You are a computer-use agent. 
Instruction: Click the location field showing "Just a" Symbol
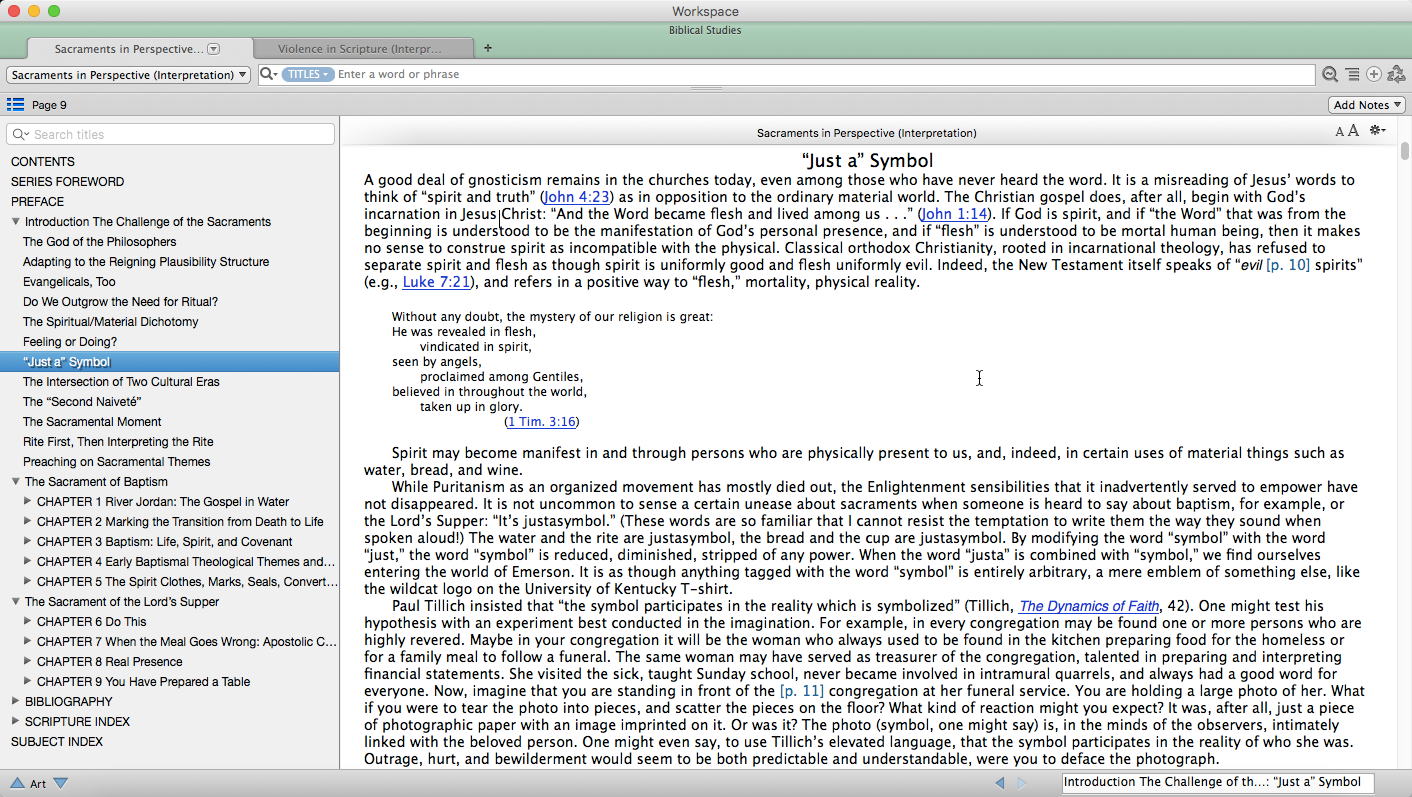(1218, 783)
